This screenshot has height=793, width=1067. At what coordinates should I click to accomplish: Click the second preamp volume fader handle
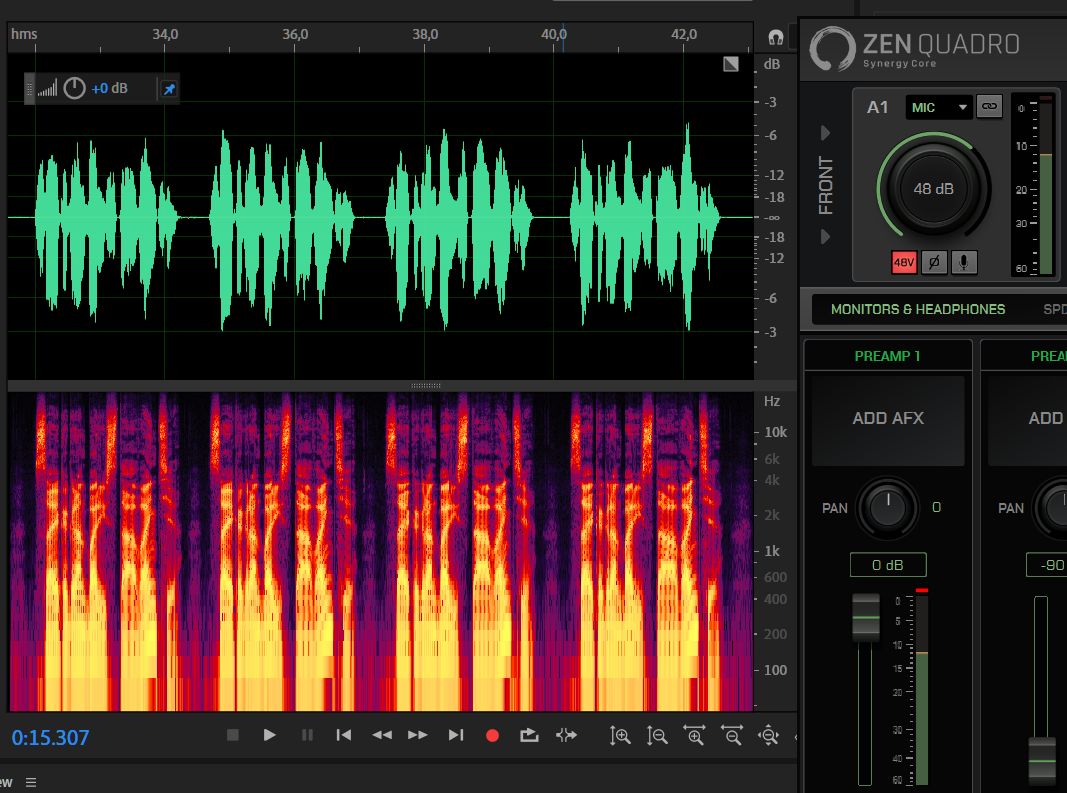click(x=1042, y=760)
